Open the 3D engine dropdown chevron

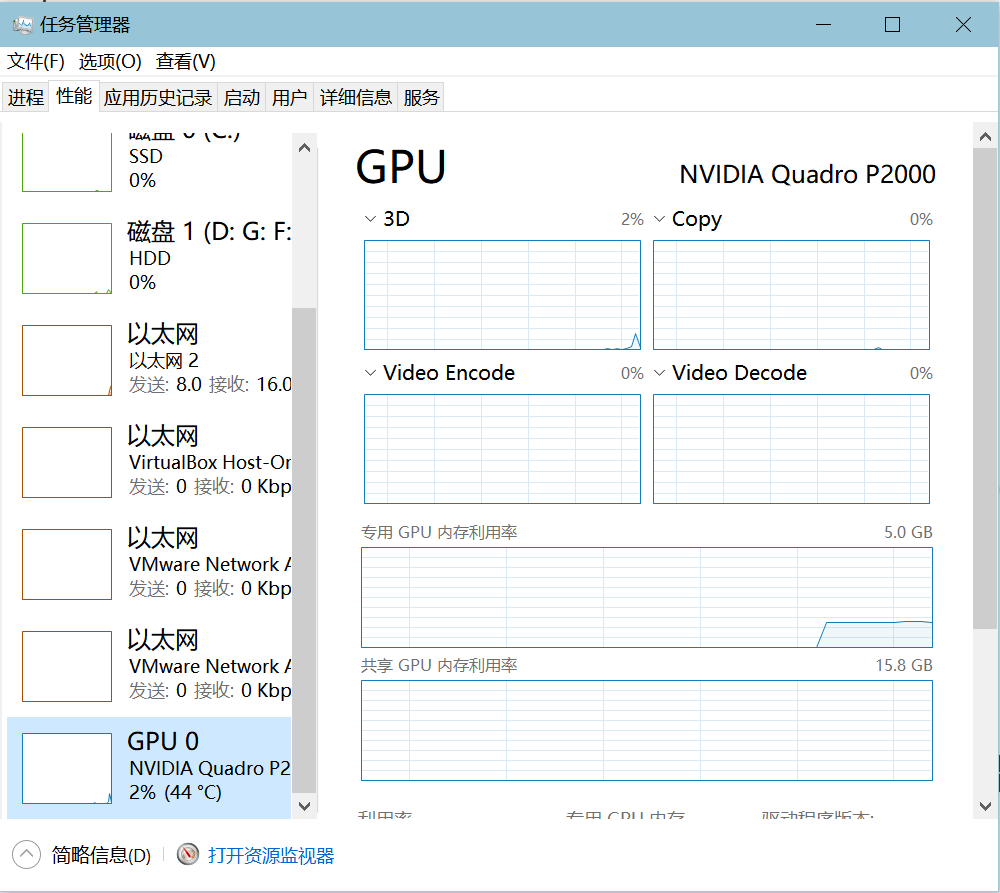pyautogui.click(x=370, y=219)
